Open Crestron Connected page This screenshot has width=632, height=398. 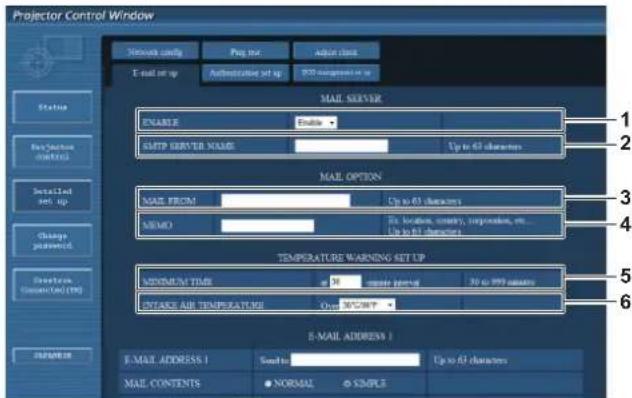point(52,285)
